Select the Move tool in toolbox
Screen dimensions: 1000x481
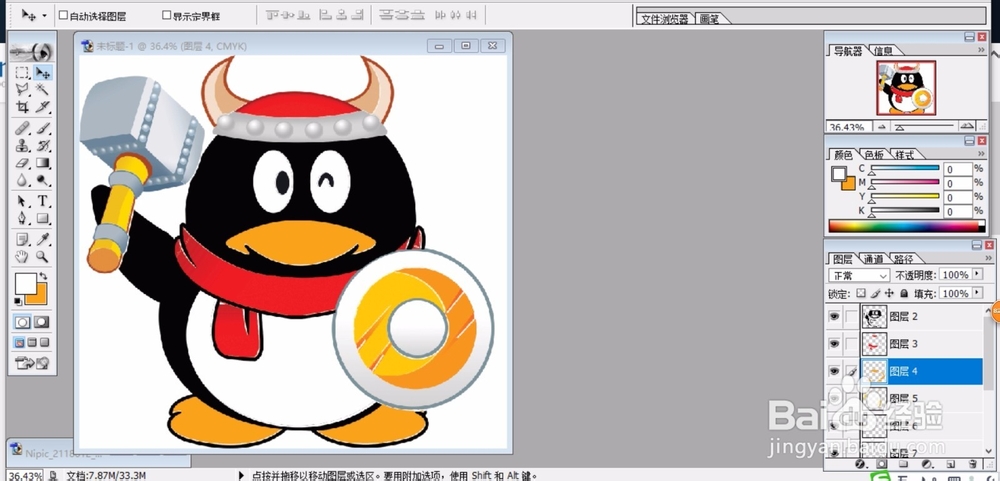43,73
